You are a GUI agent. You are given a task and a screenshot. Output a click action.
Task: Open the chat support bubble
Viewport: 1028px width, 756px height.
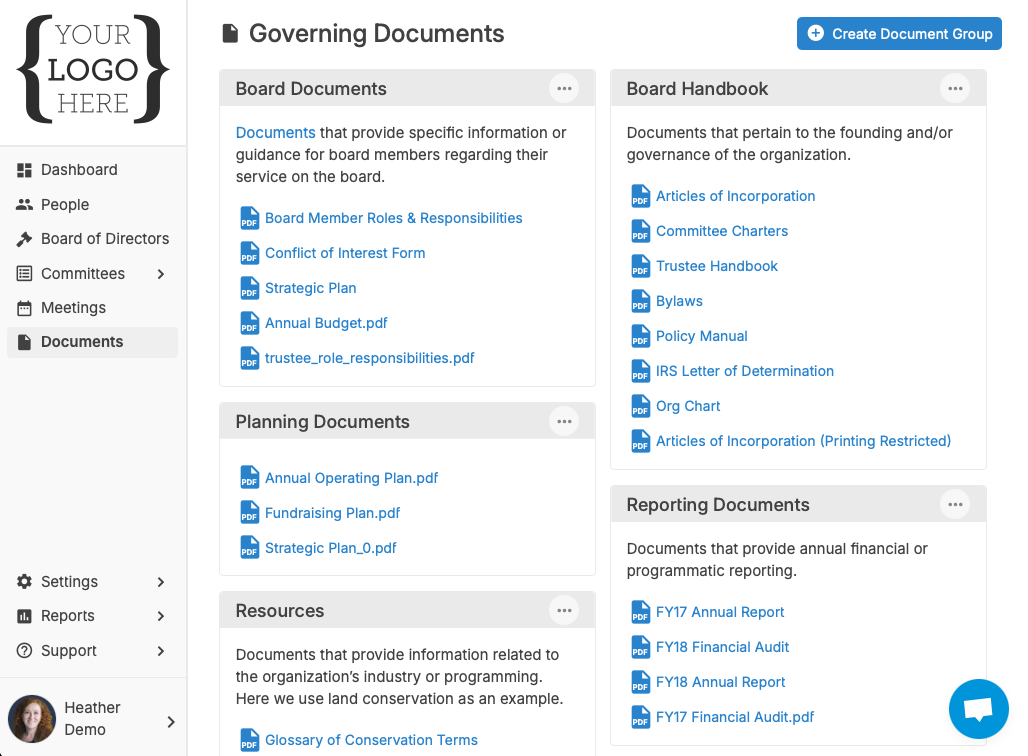(978, 708)
